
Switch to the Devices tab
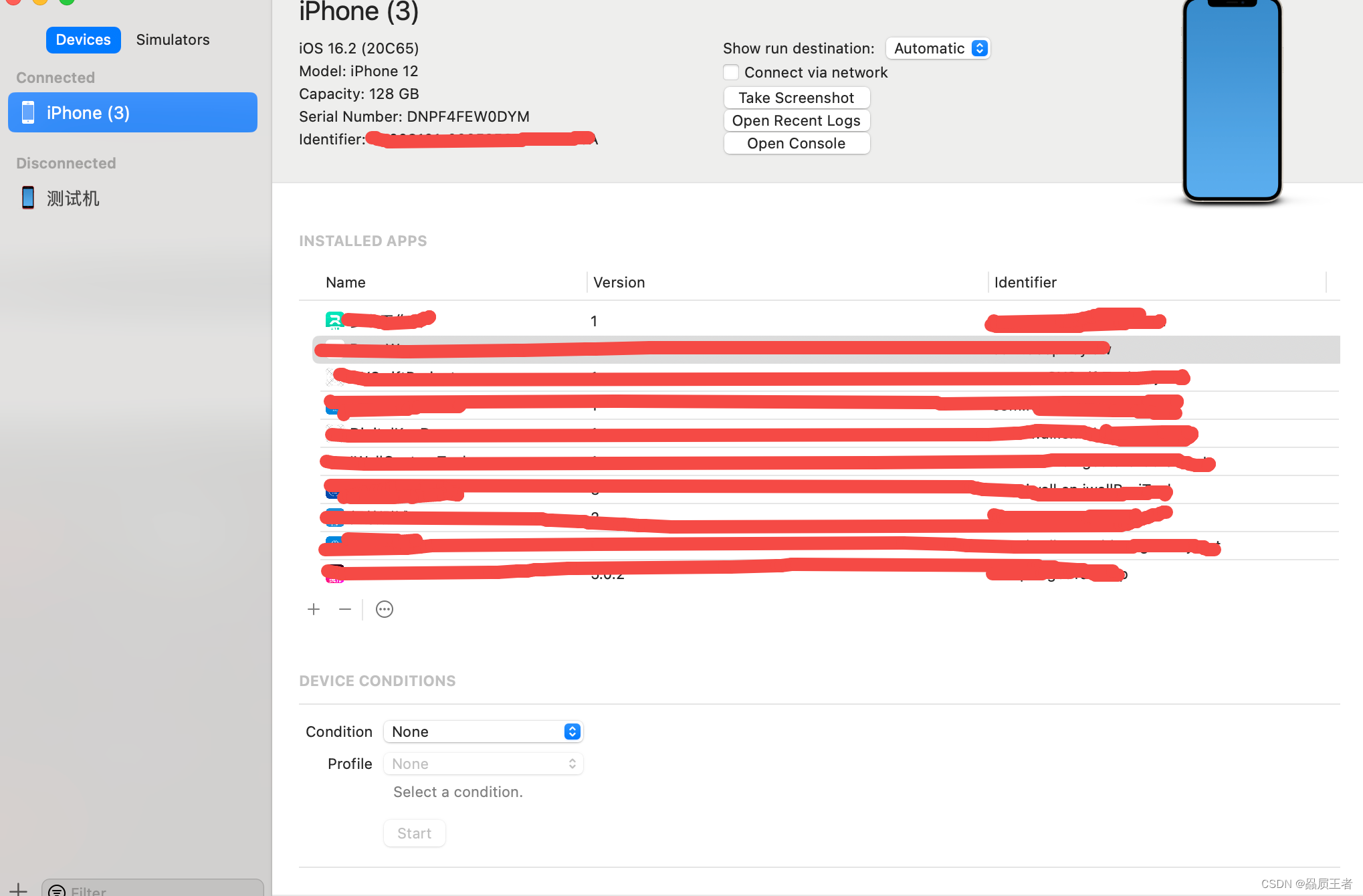[83, 40]
